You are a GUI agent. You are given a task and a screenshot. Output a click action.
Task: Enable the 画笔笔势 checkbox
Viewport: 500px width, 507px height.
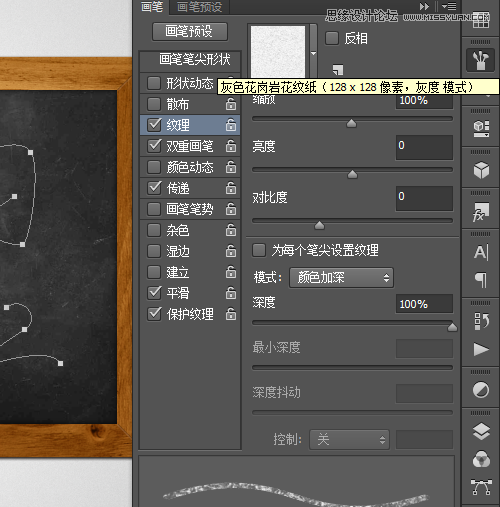click(x=154, y=209)
